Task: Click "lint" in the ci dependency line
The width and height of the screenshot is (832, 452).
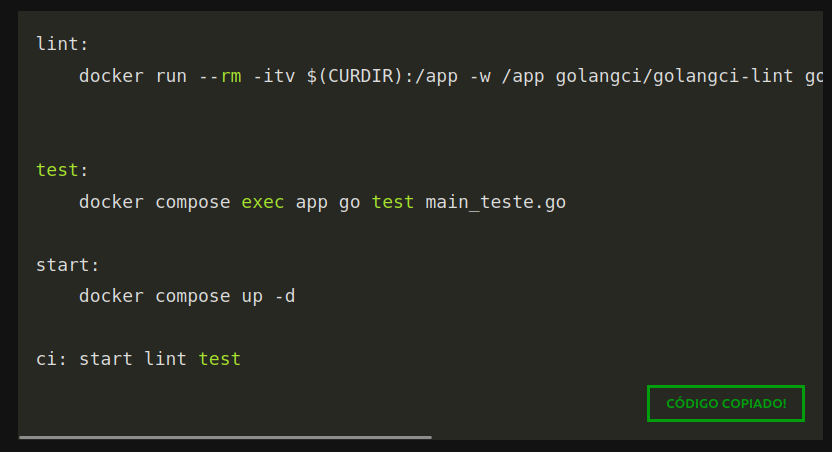Action: (x=165, y=358)
